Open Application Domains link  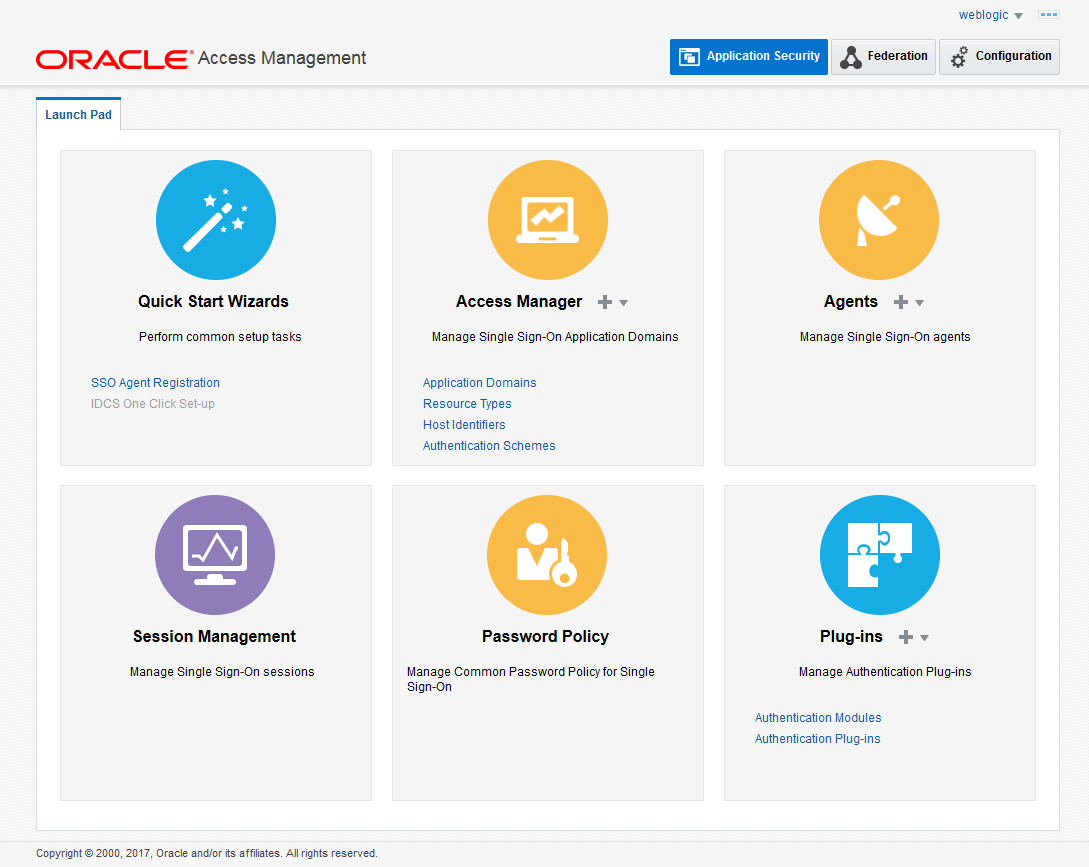pos(479,383)
